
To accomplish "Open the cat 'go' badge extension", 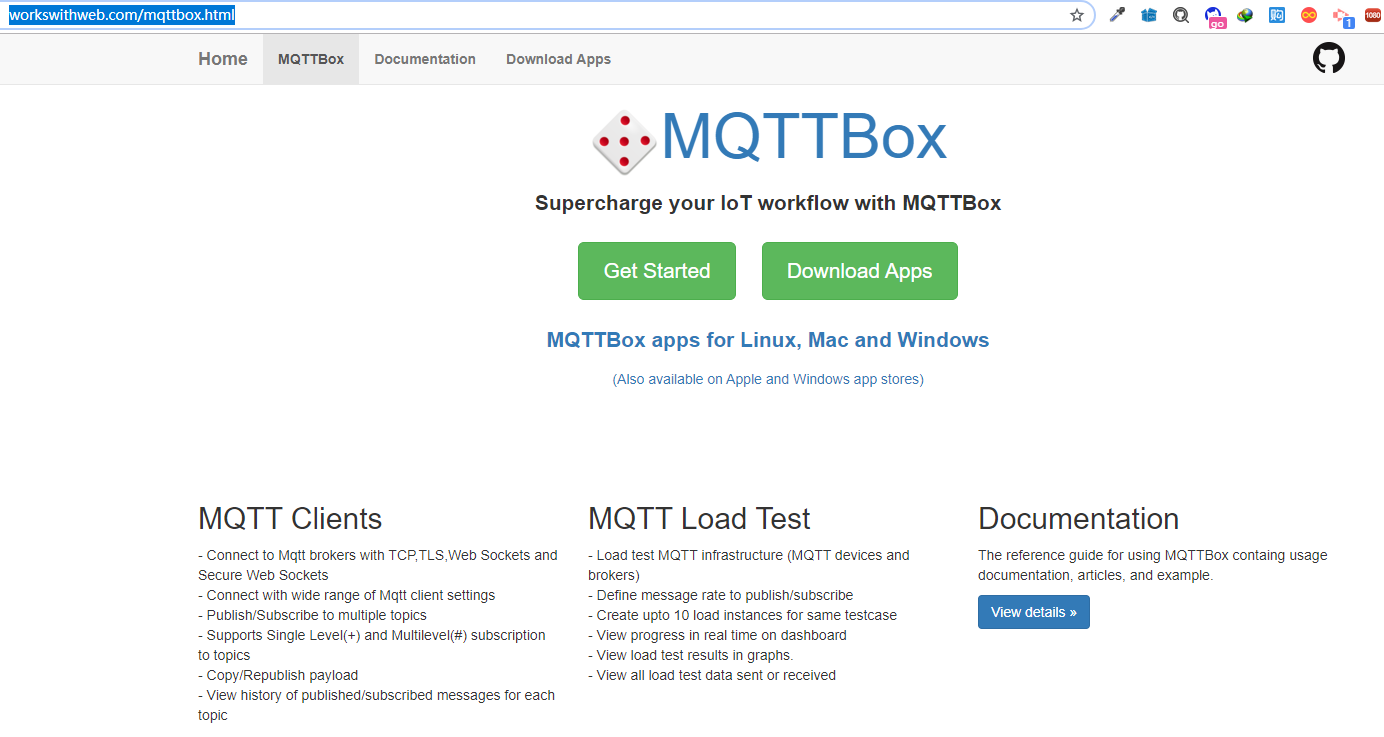I will click(1214, 17).
